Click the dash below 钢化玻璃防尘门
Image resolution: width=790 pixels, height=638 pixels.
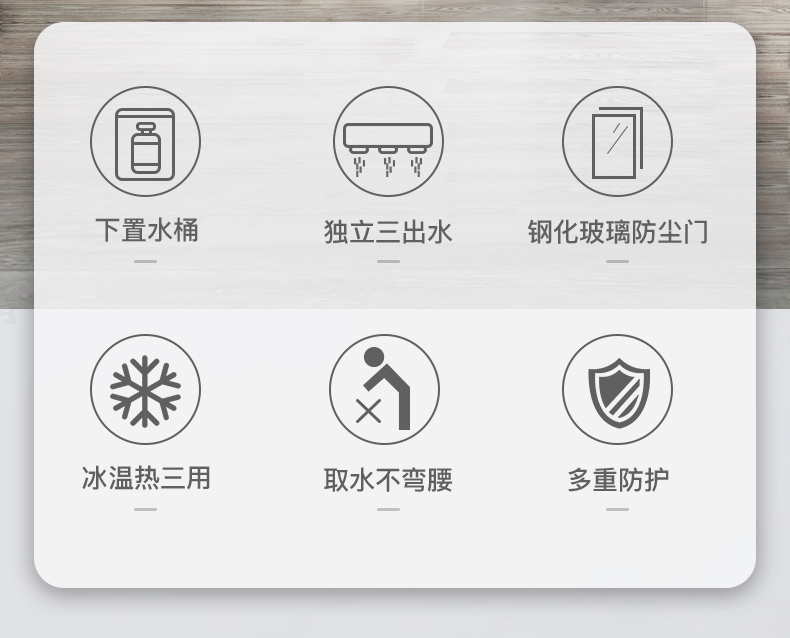click(x=617, y=261)
